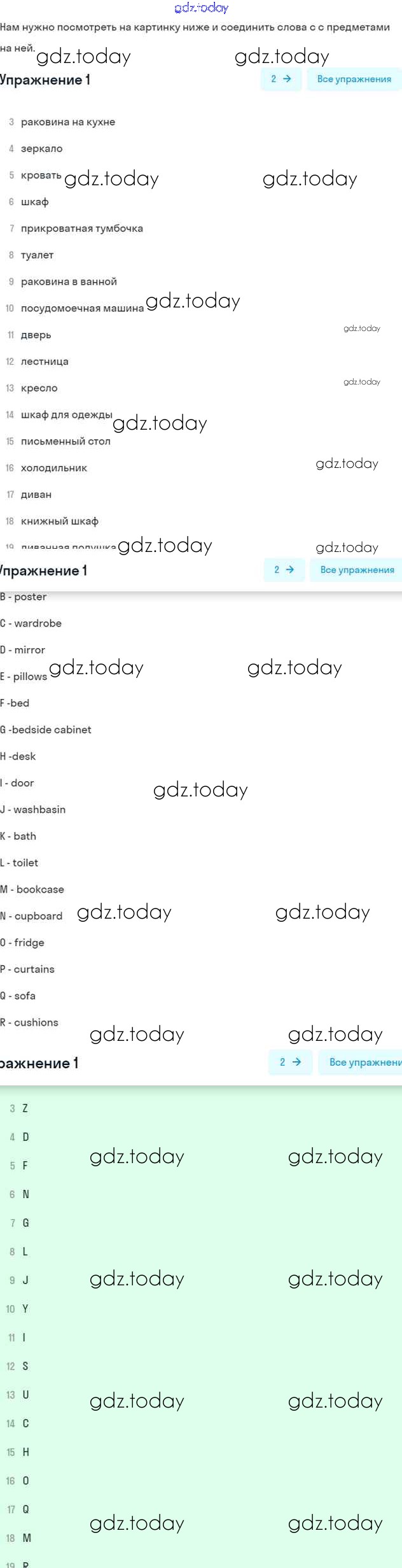Image resolution: width=402 pixels, height=1568 pixels.
Task: Select the line "R - cushions"
Action: pyautogui.click(x=29, y=1022)
